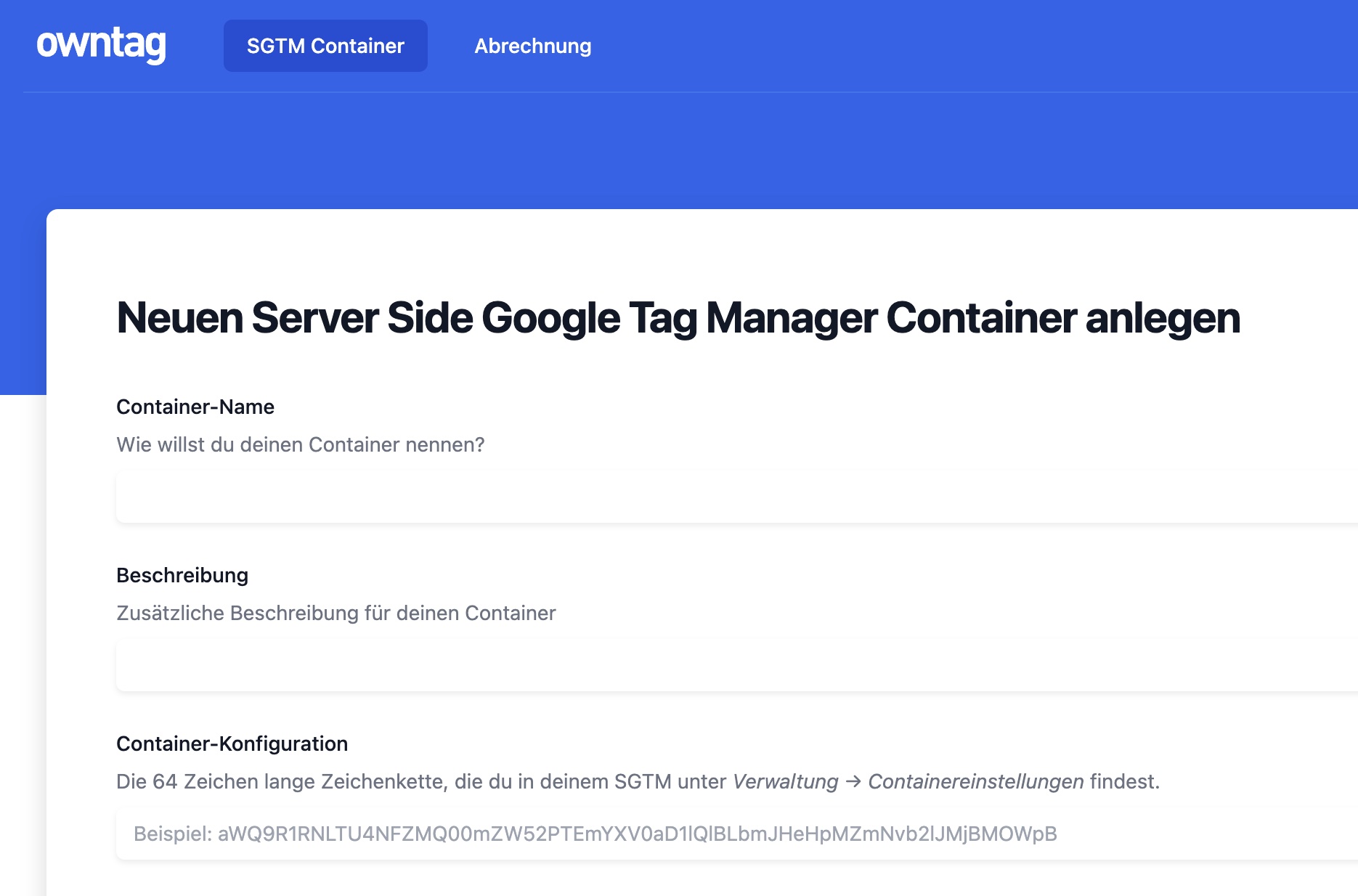Image resolution: width=1358 pixels, height=896 pixels.
Task: Click 'SGTM unter' in the configuration hint
Action: click(x=670, y=782)
